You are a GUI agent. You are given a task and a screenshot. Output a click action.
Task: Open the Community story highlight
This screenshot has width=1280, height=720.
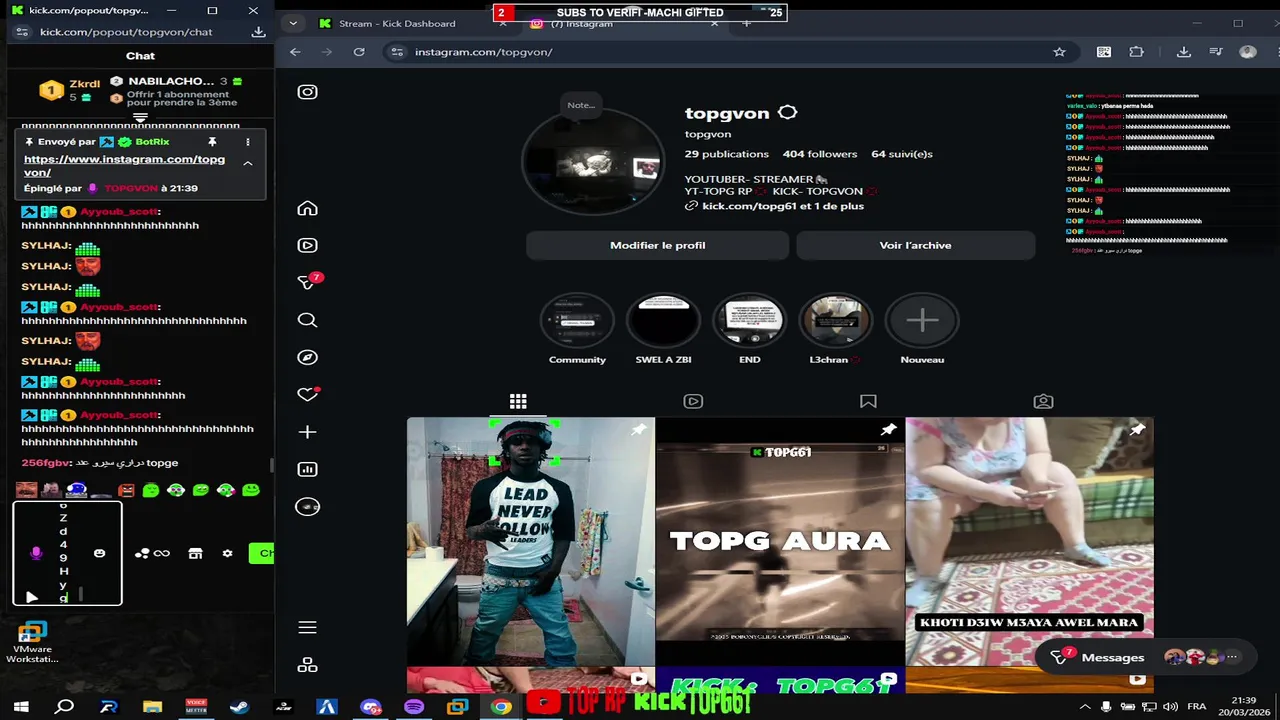click(577, 321)
